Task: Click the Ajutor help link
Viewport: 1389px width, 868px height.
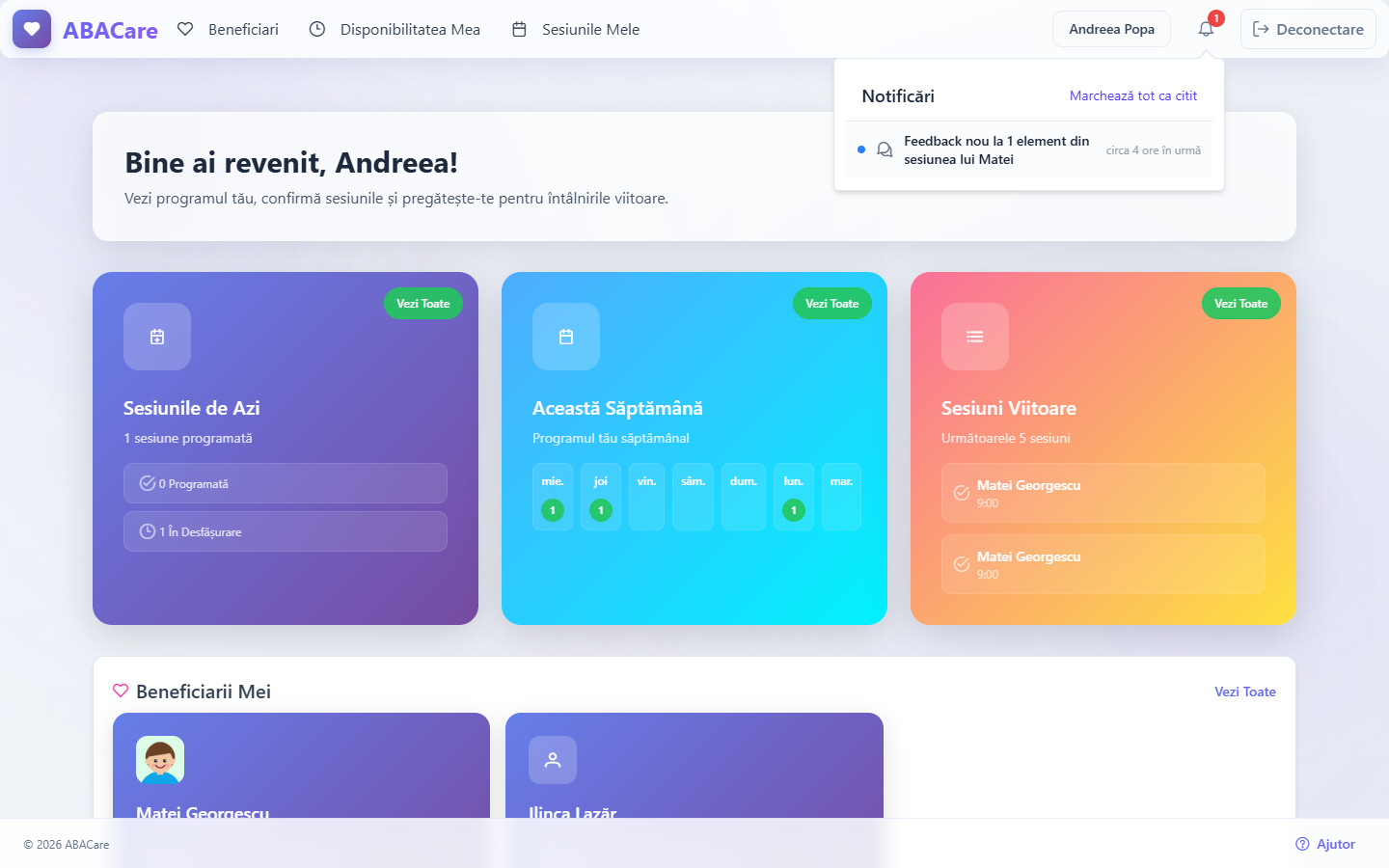Action: click(1325, 844)
